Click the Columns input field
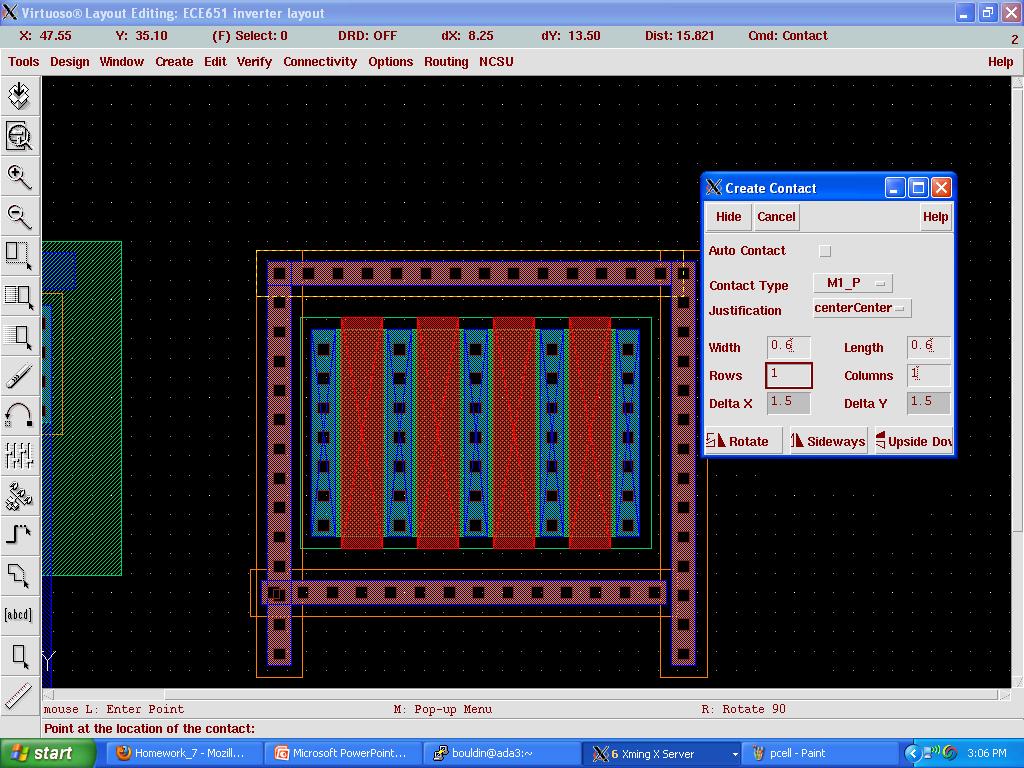 [x=929, y=376]
